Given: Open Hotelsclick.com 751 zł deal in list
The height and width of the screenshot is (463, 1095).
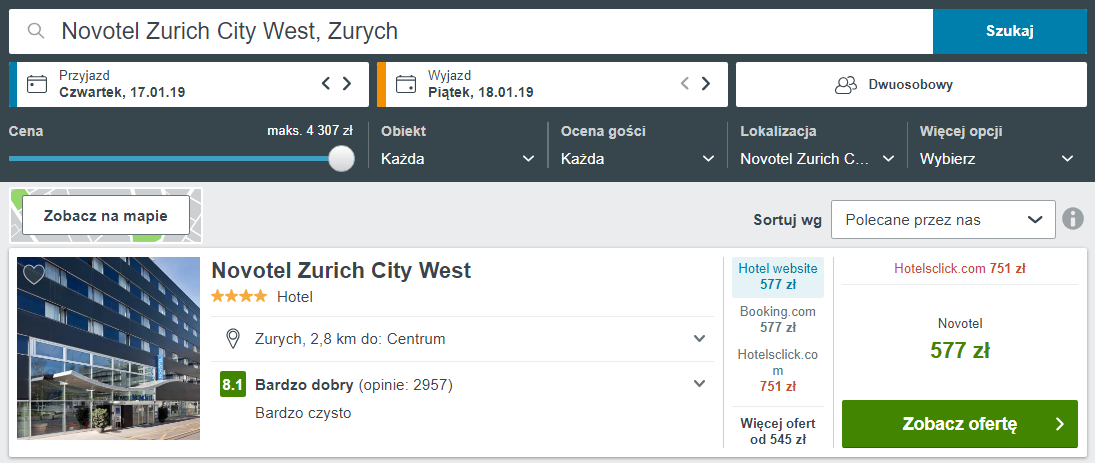Looking at the screenshot, I should pos(778,370).
